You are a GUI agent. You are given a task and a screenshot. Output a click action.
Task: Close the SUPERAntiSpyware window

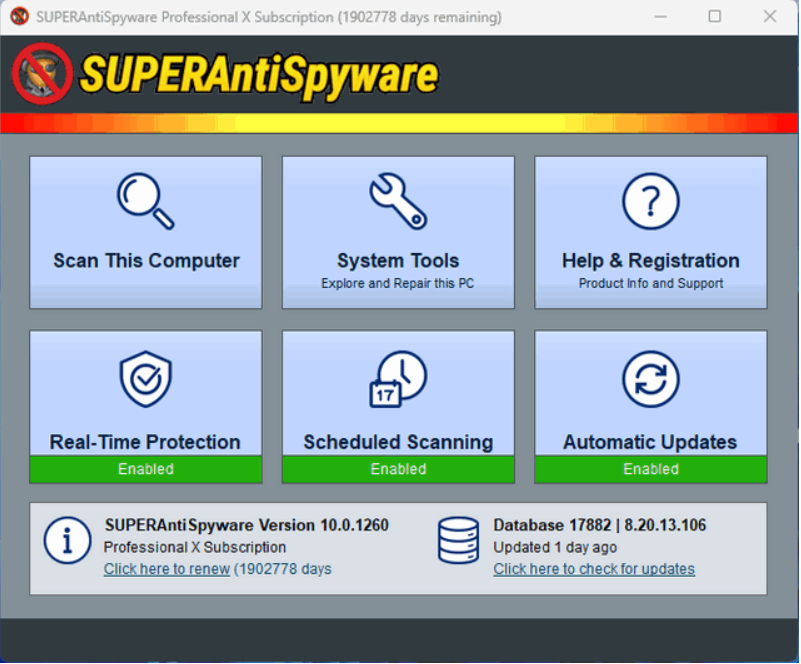(770, 17)
